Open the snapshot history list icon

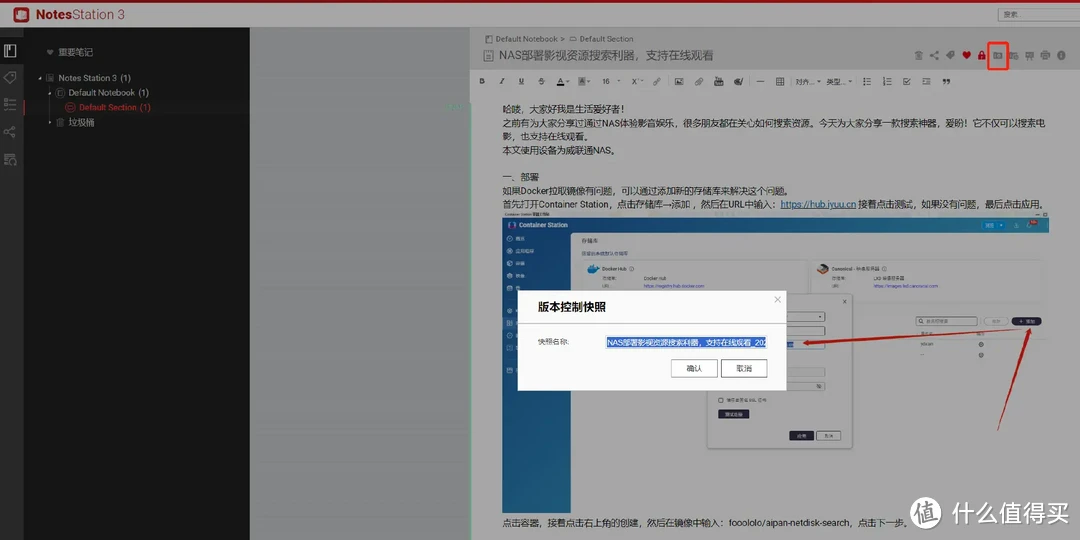pyautogui.click(x=1014, y=55)
